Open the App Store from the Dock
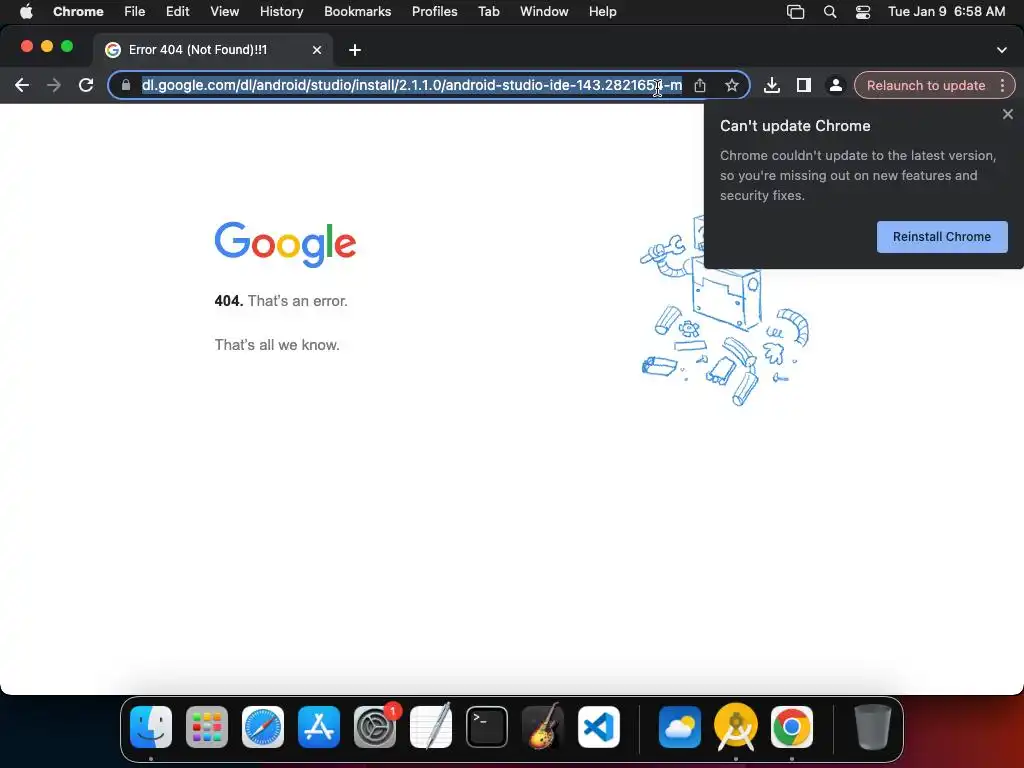 coord(319,727)
